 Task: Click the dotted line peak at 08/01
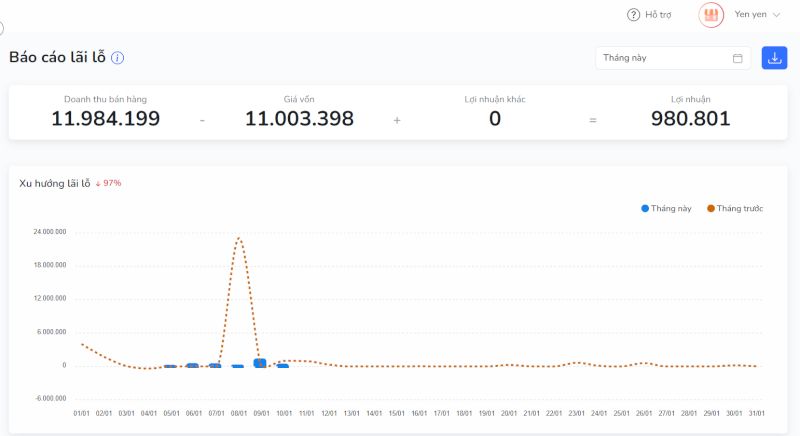click(238, 238)
